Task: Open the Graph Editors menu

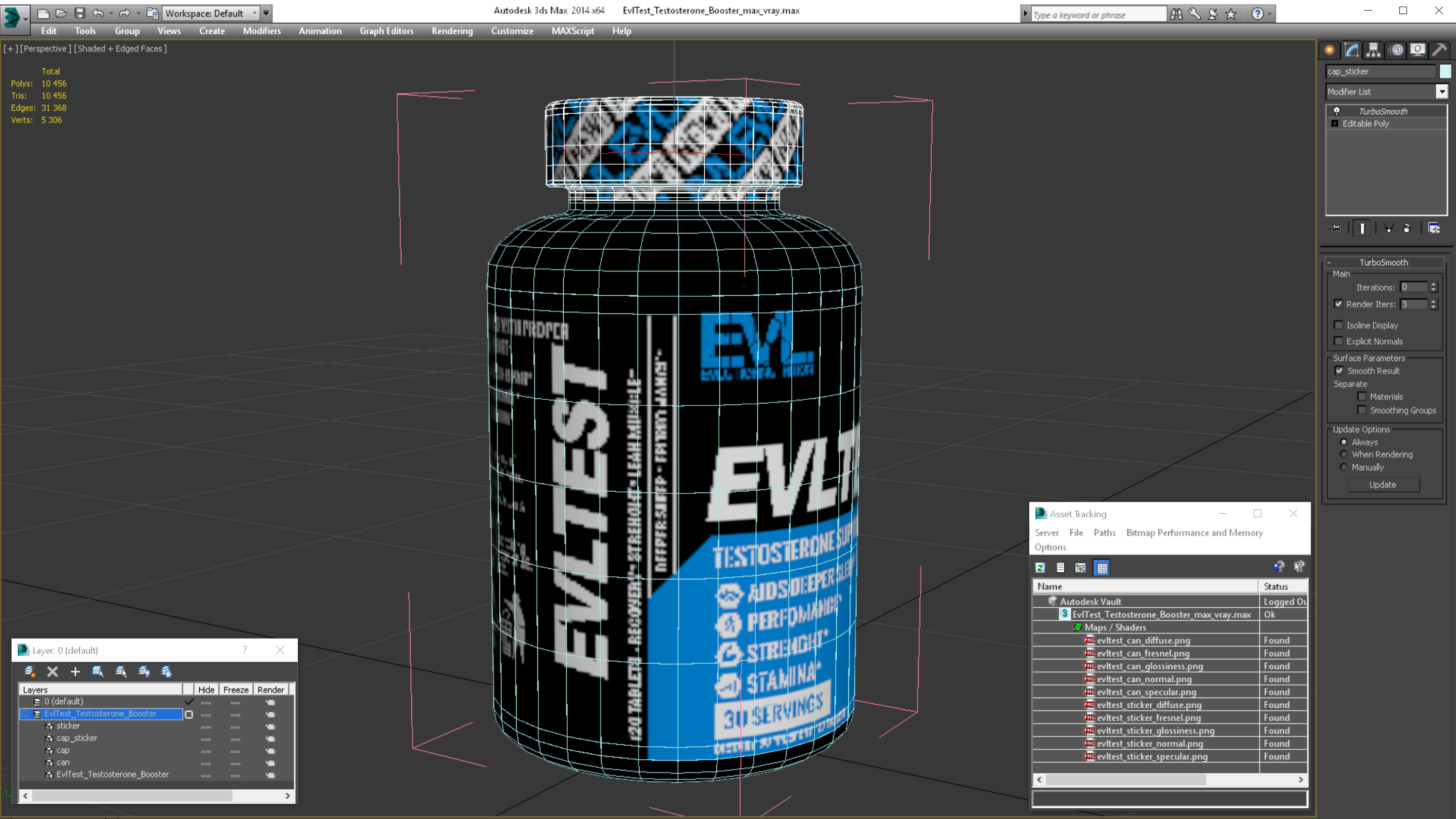Action: [387, 31]
